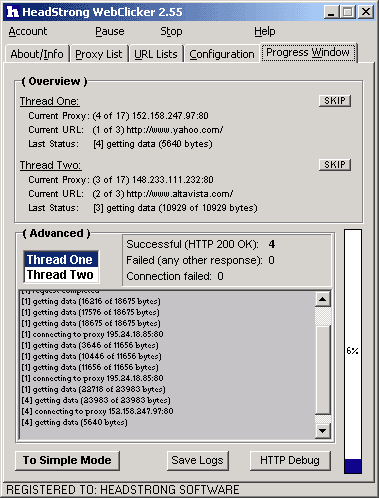Viewport: 379px width, 498px height.
Task: Click the proxy address 152.158.247.97:80 in Overview
Action: click(170, 116)
